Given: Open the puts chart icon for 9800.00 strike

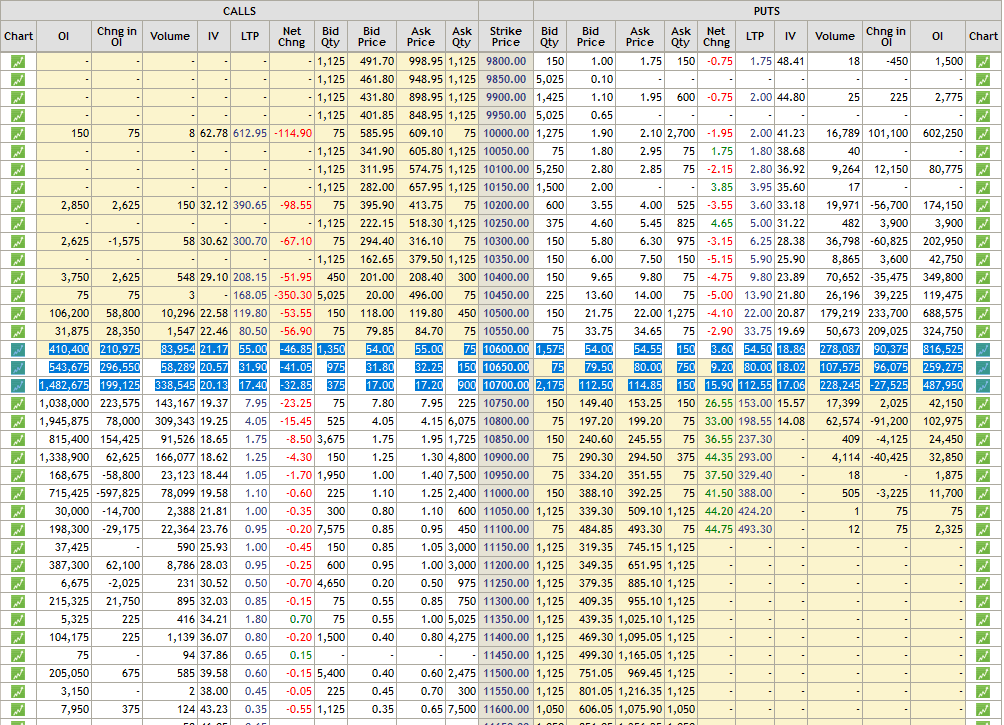Looking at the screenshot, I should [x=983, y=61].
